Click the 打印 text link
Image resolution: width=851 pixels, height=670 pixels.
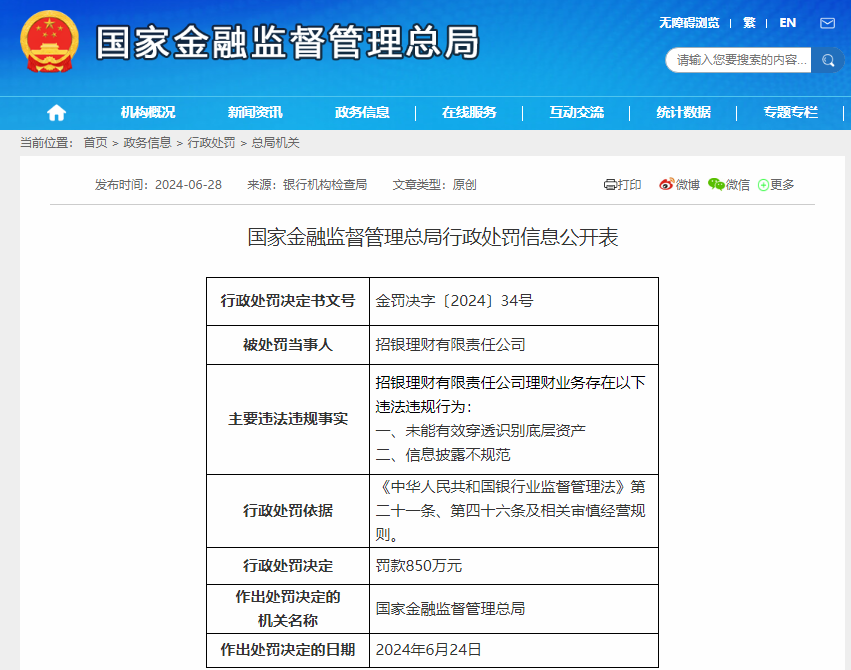(629, 185)
